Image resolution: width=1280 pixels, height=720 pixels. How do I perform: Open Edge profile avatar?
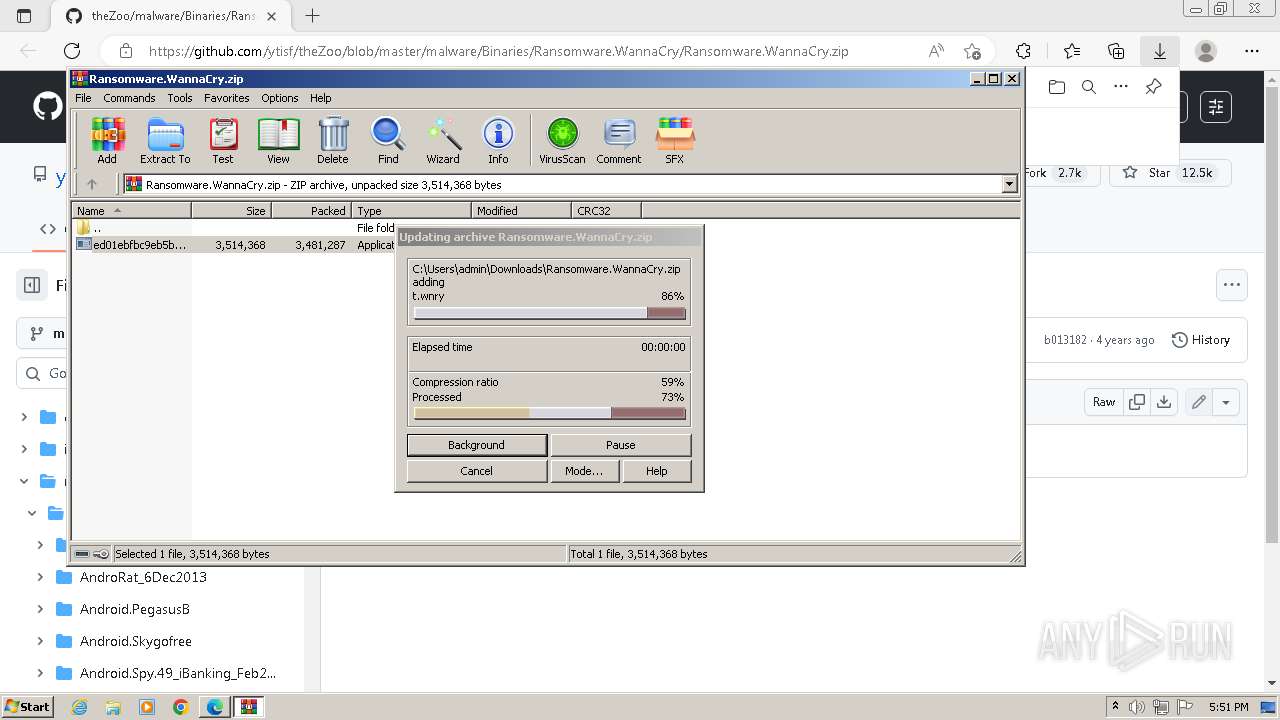(x=1206, y=51)
